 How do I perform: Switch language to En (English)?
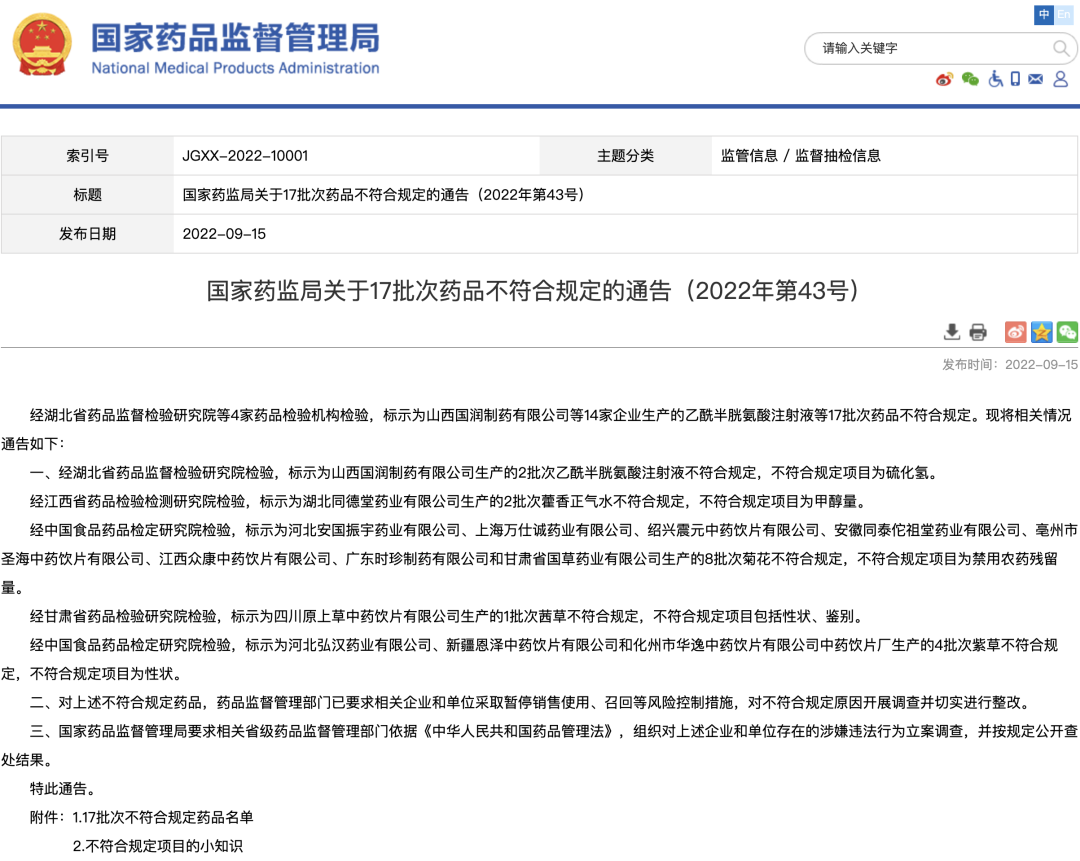click(x=1063, y=14)
